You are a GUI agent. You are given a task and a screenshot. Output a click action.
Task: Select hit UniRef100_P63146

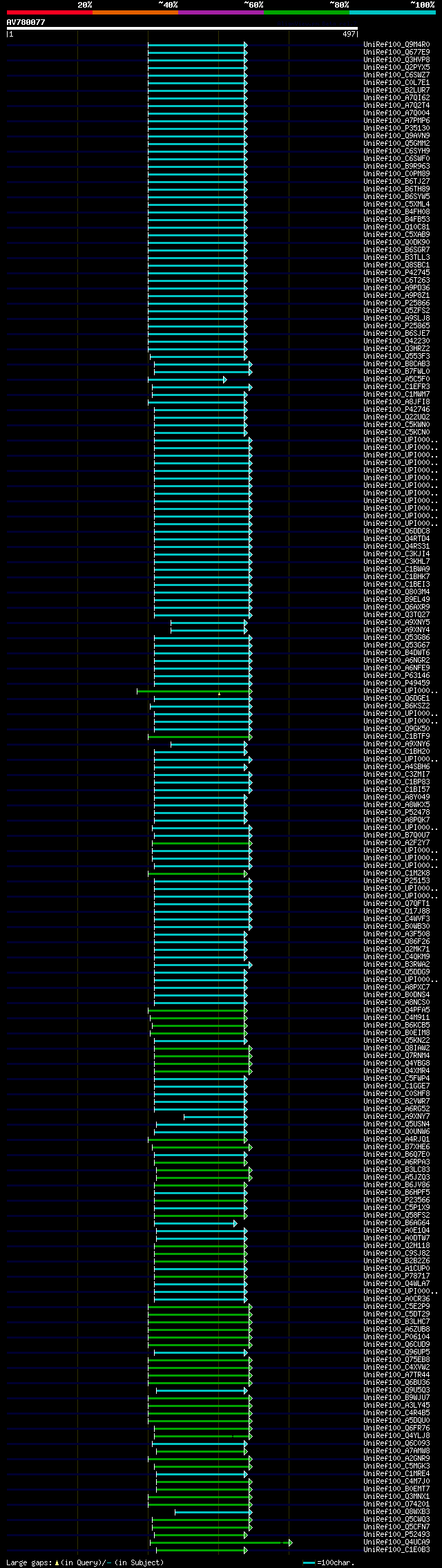tap(396, 676)
